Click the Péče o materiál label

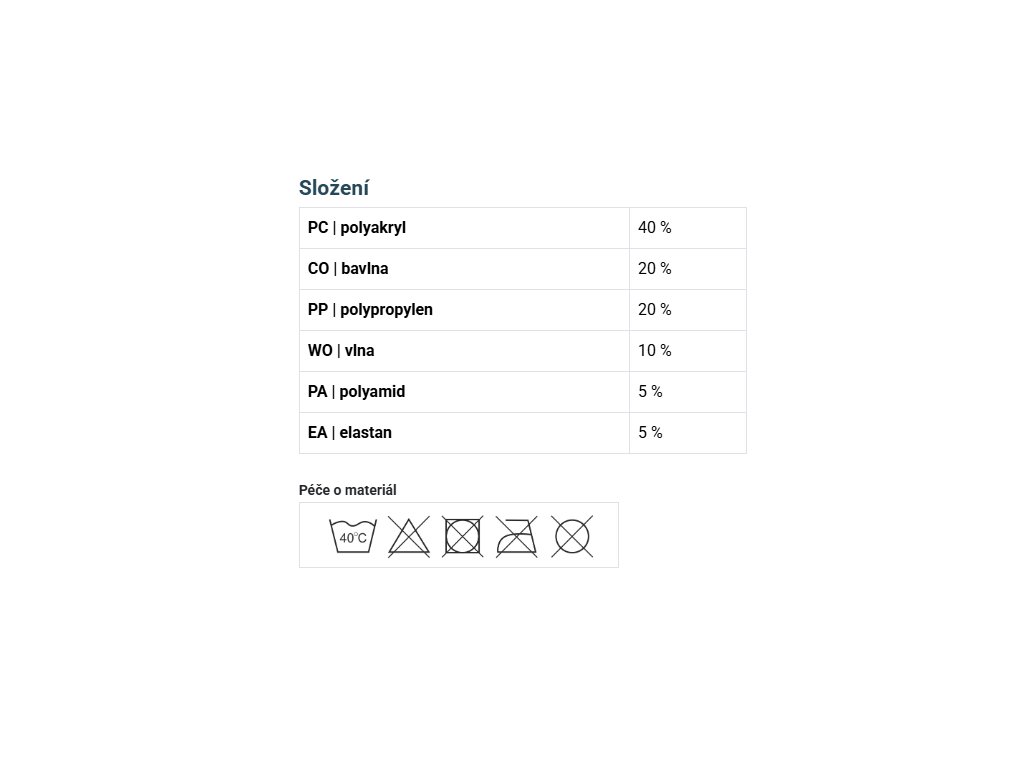(348, 490)
